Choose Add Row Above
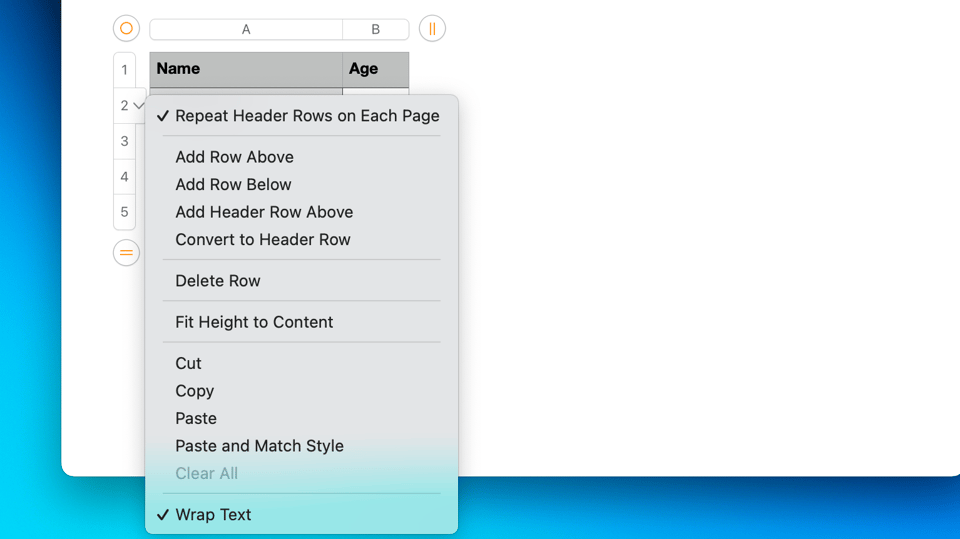The image size is (960, 539). click(x=234, y=157)
